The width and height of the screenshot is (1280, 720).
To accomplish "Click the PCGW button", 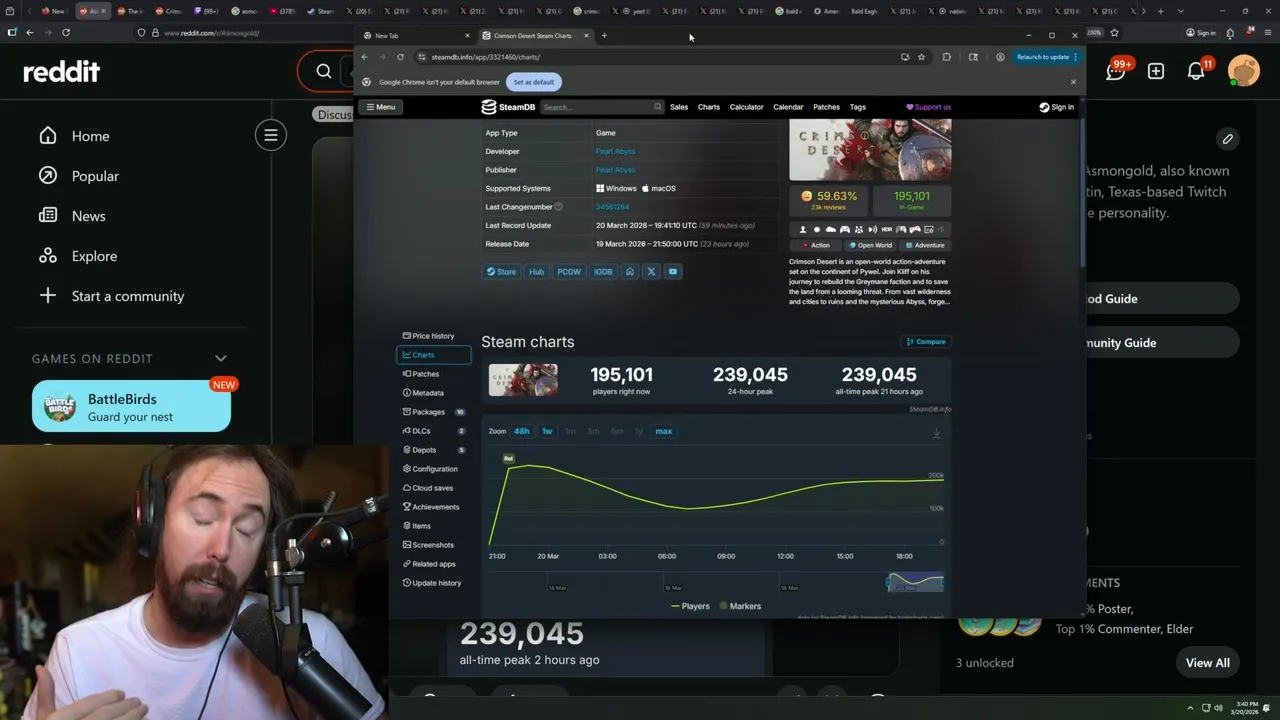I will (x=569, y=272).
